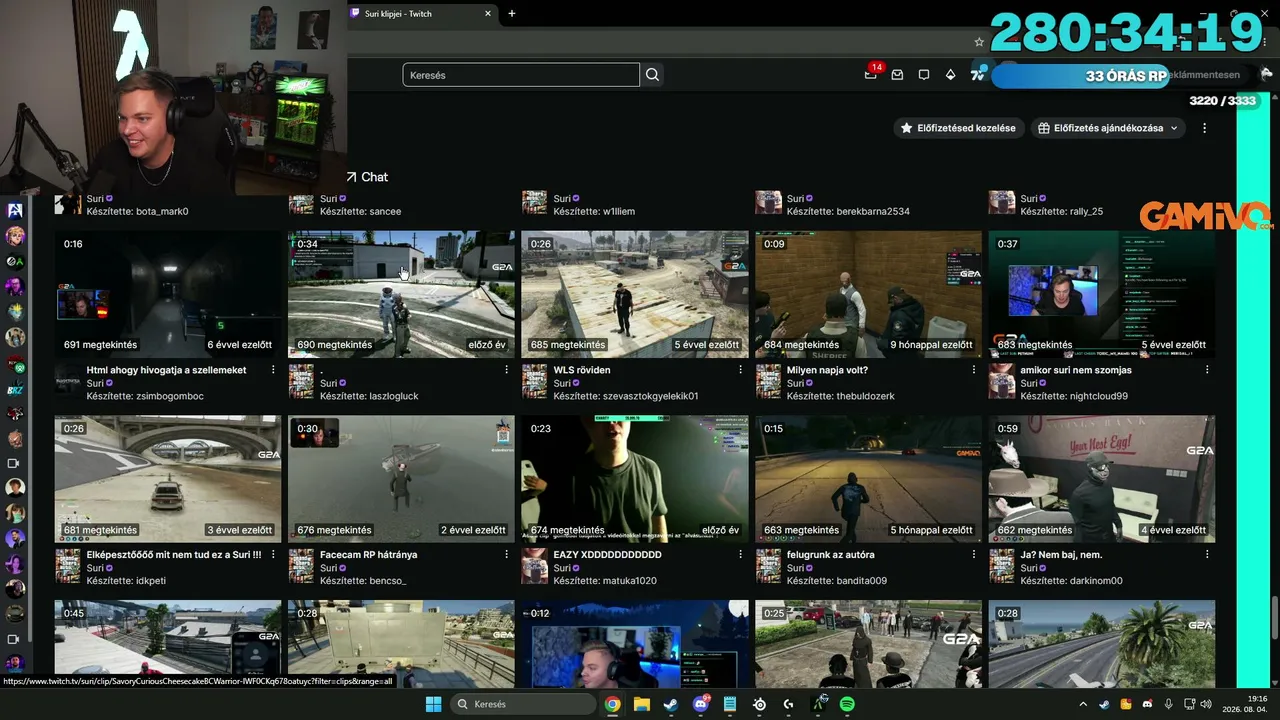
Task: Show hidden system tray icons
Action: 1083,704
